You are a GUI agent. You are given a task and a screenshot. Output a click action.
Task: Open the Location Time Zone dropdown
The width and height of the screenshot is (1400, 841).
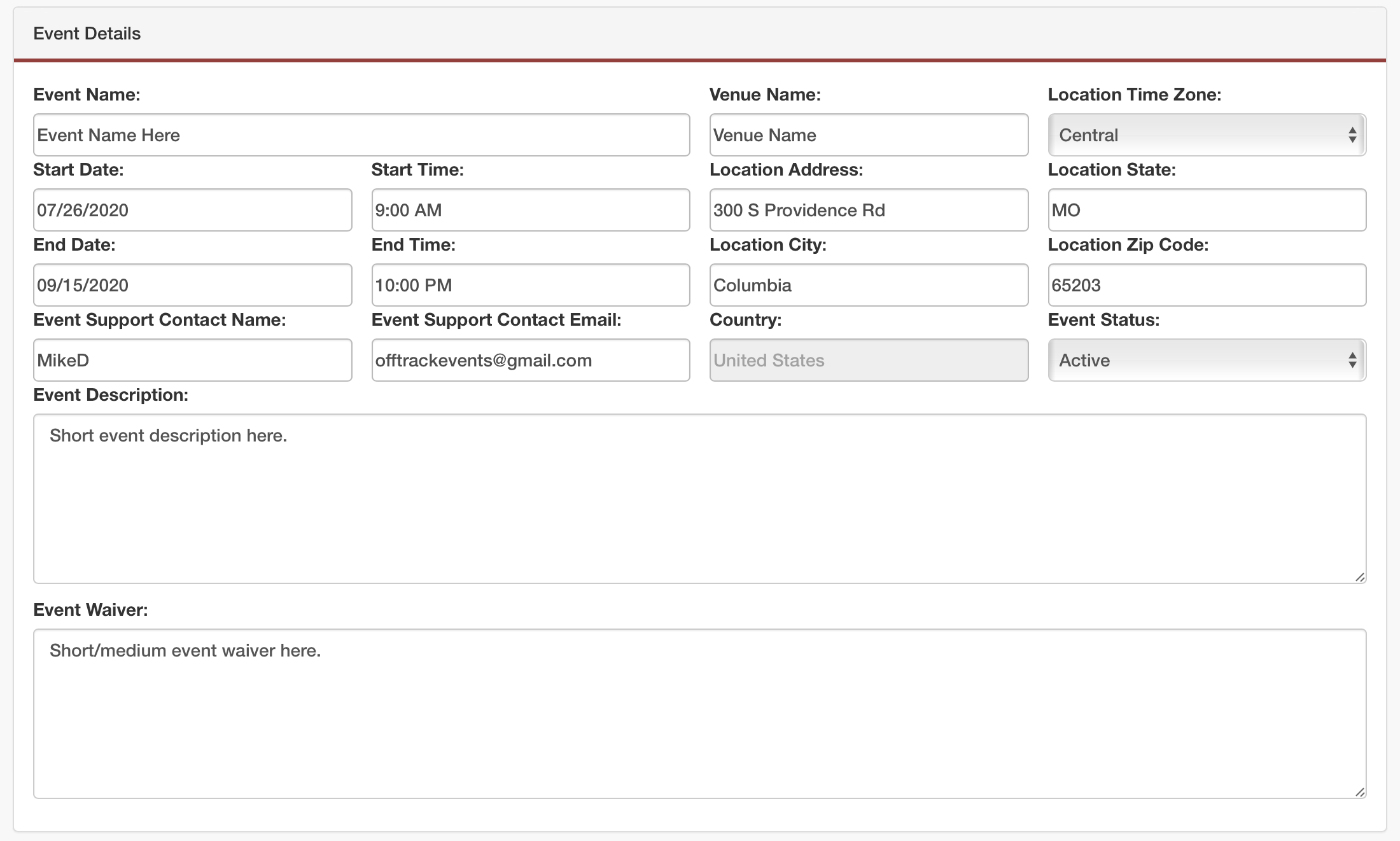(x=1207, y=135)
